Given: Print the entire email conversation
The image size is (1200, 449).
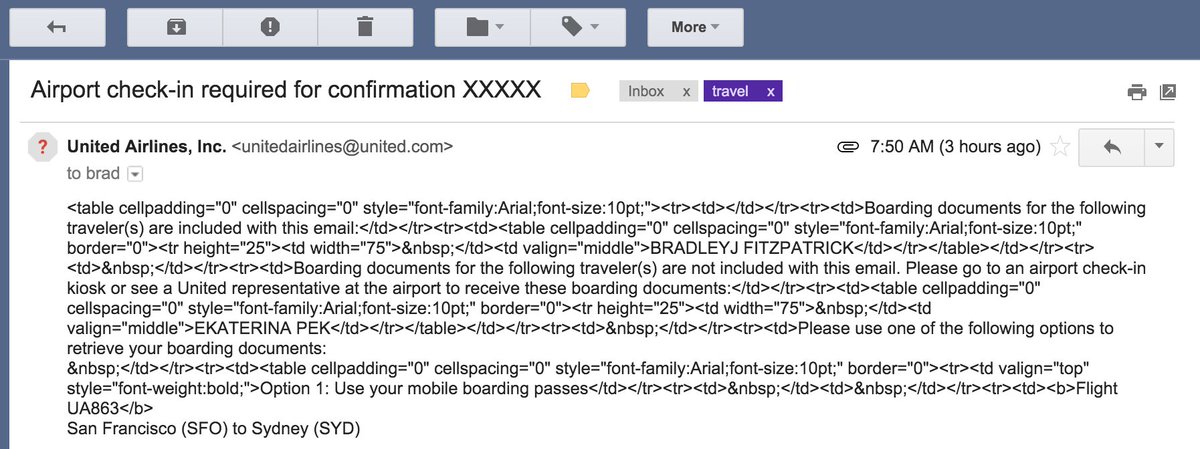Looking at the screenshot, I should pos(1137,92).
